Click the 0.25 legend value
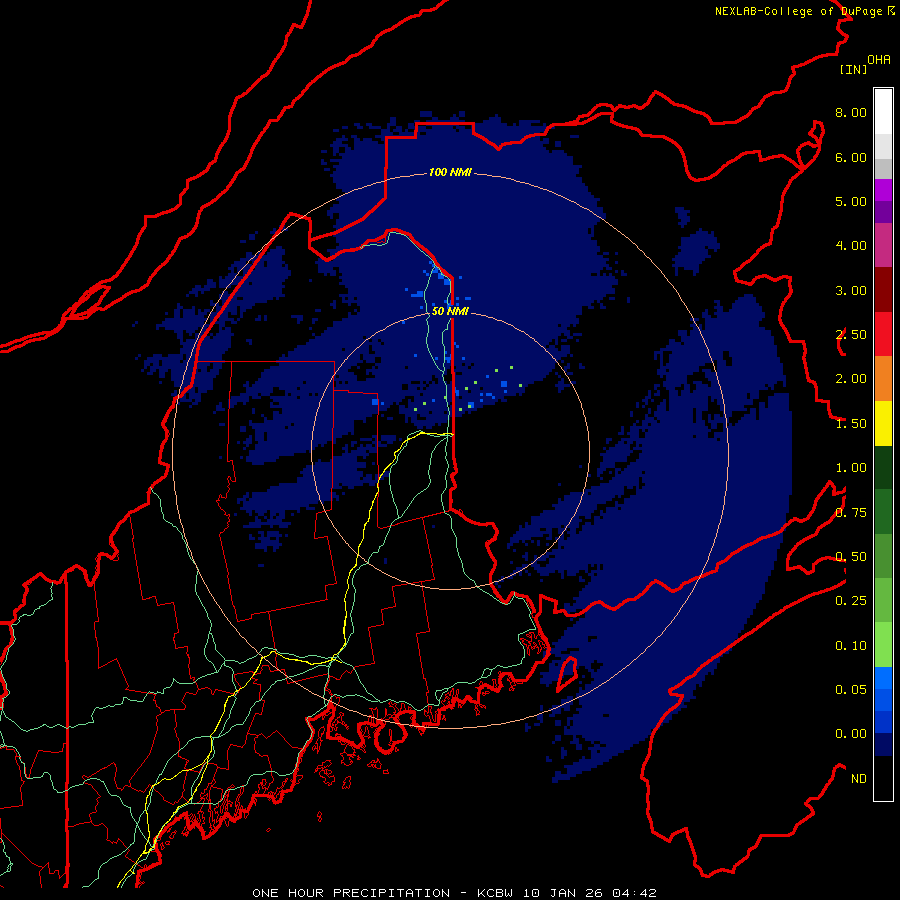Image resolution: width=900 pixels, height=900 pixels. 851,601
